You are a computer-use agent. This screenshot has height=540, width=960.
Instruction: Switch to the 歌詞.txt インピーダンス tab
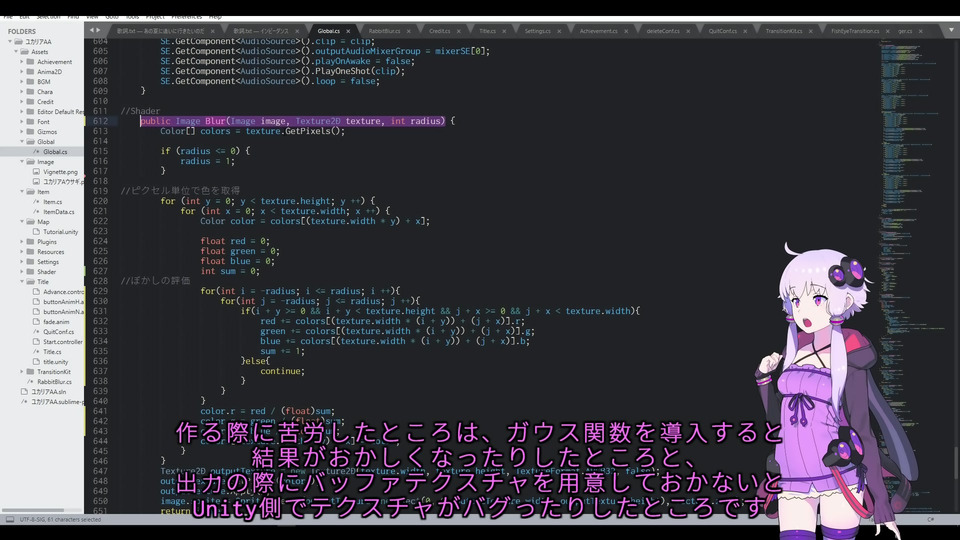tap(261, 31)
